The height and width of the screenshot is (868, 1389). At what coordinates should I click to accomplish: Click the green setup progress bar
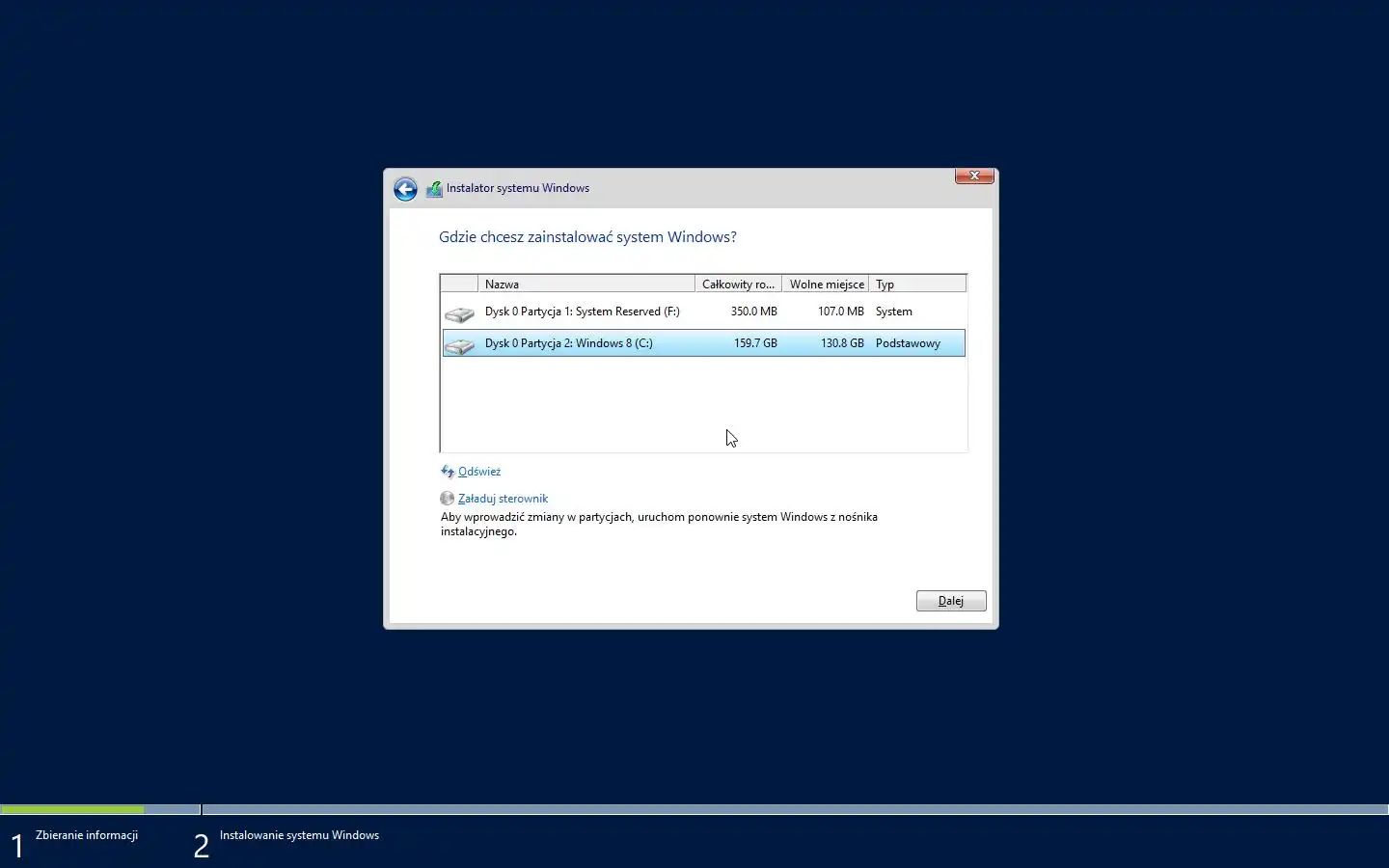coord(72,809)
